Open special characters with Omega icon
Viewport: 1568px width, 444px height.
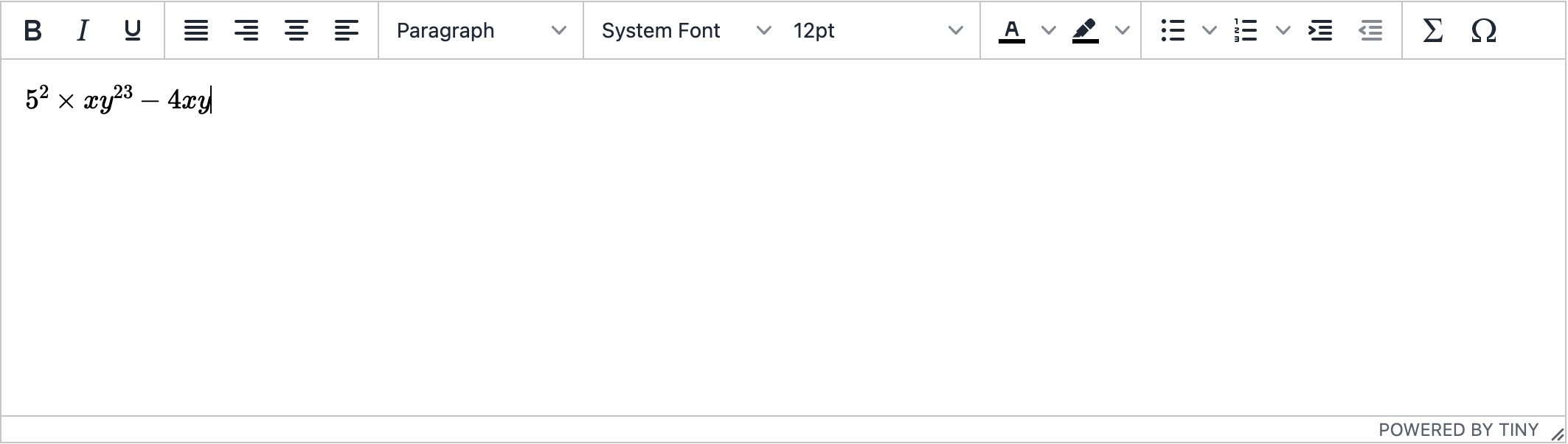click(x=1483, y=30)
